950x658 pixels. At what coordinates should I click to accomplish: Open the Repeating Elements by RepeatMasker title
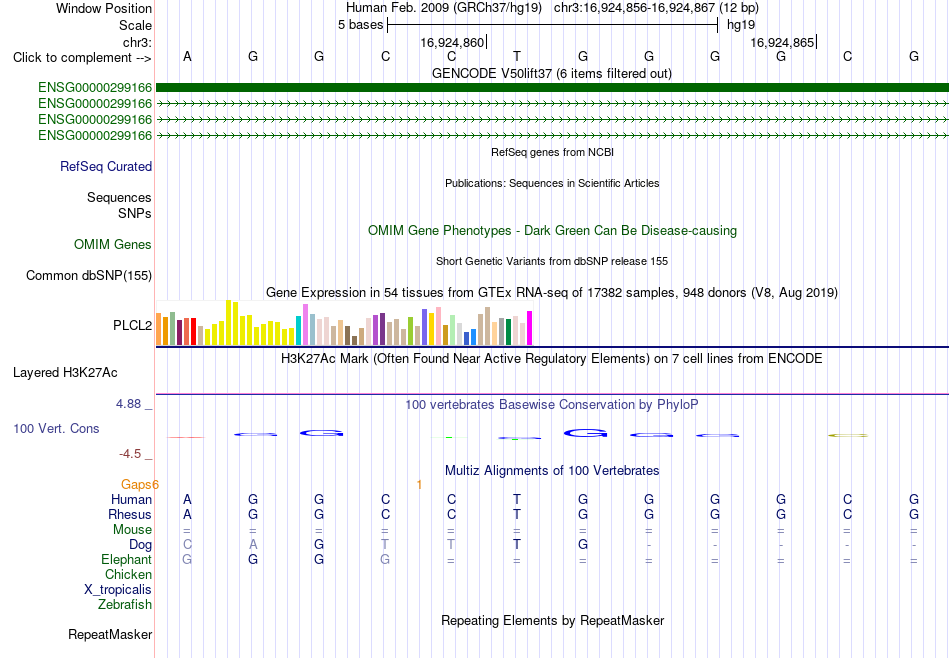tap(552, 620)
